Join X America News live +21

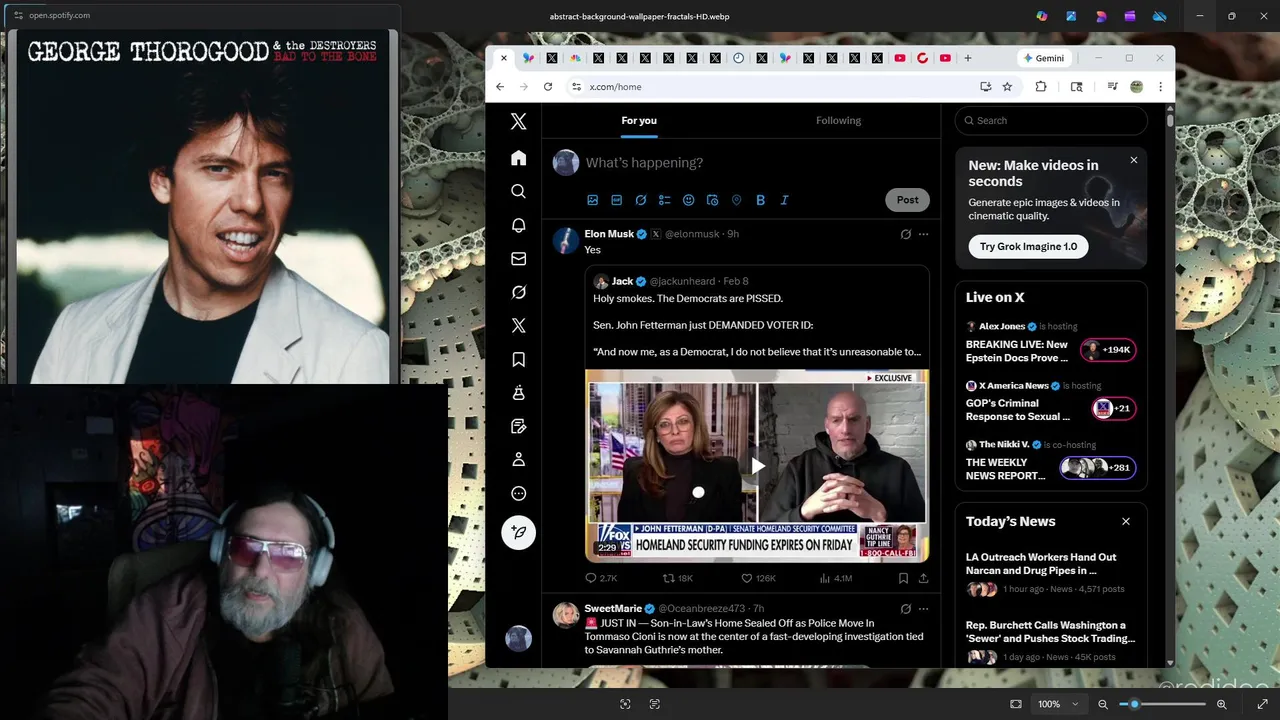pos(1113,408)
